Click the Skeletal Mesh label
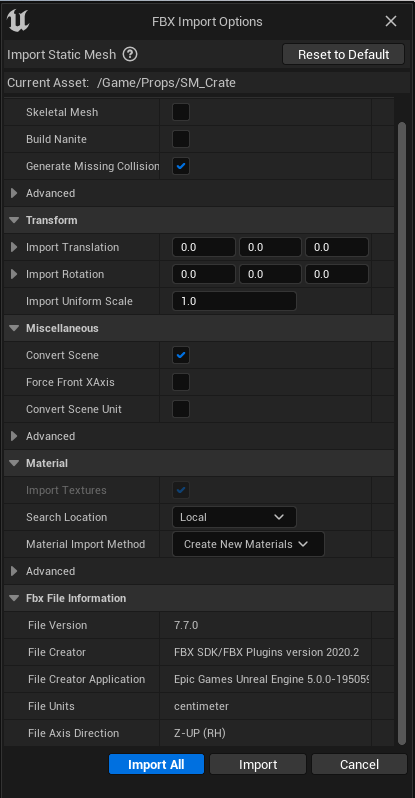Viewport: 415px width, 798px height. pyautogui.click(x=62, y=112)
